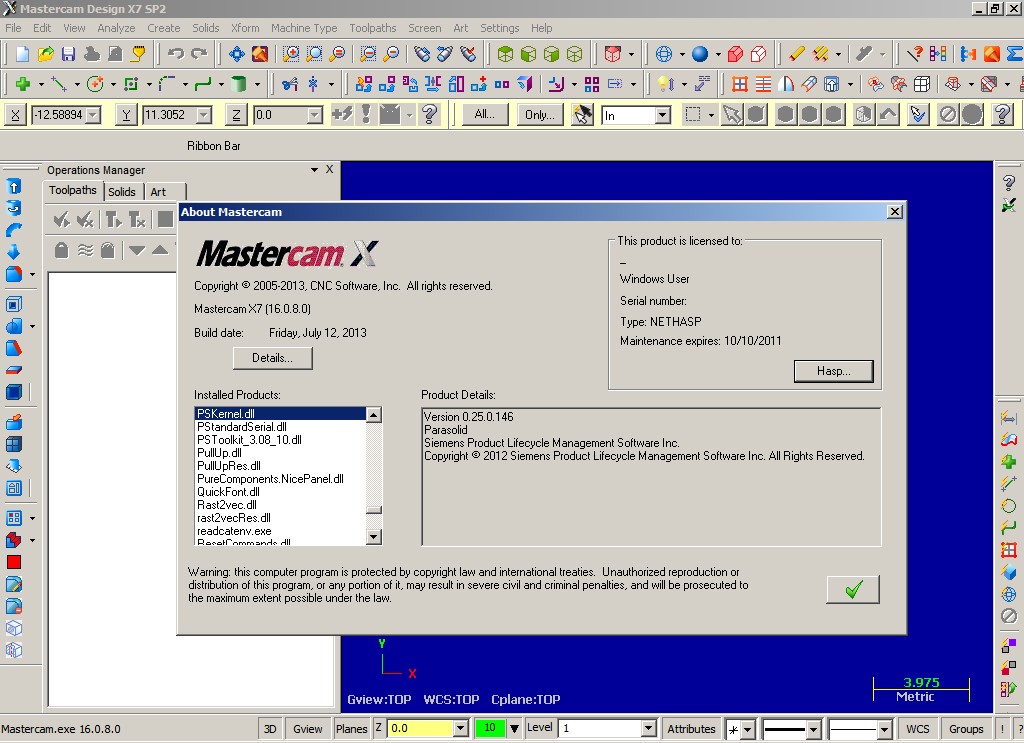Click the open folder icon
The width and height of the screenshot is (1024, 743).
coord(45,54)
